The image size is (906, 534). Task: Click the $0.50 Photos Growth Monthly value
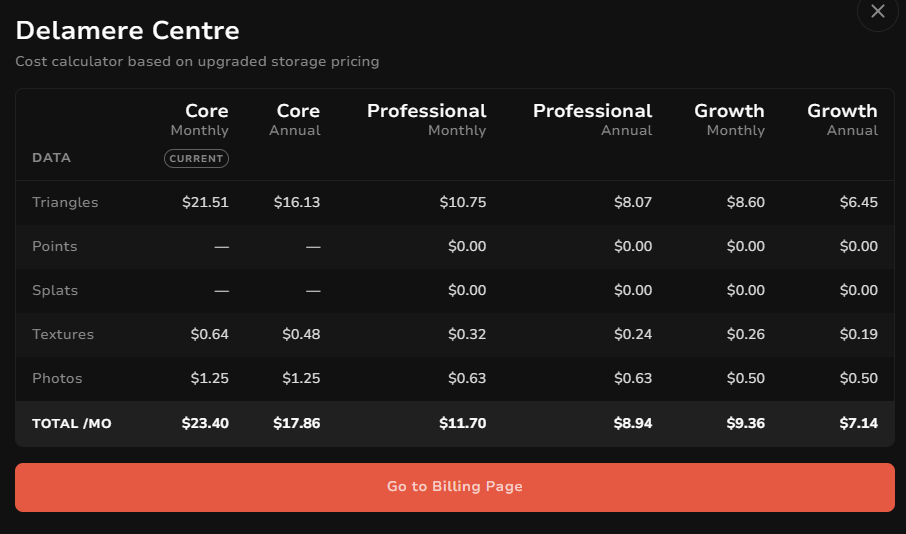coord(745,378)
